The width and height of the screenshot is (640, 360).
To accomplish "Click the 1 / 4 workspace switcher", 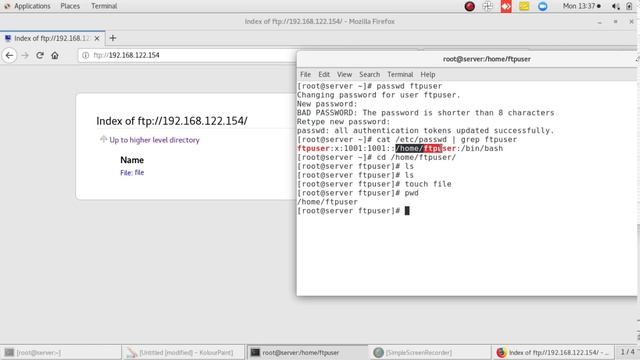I will coord(627,352).
